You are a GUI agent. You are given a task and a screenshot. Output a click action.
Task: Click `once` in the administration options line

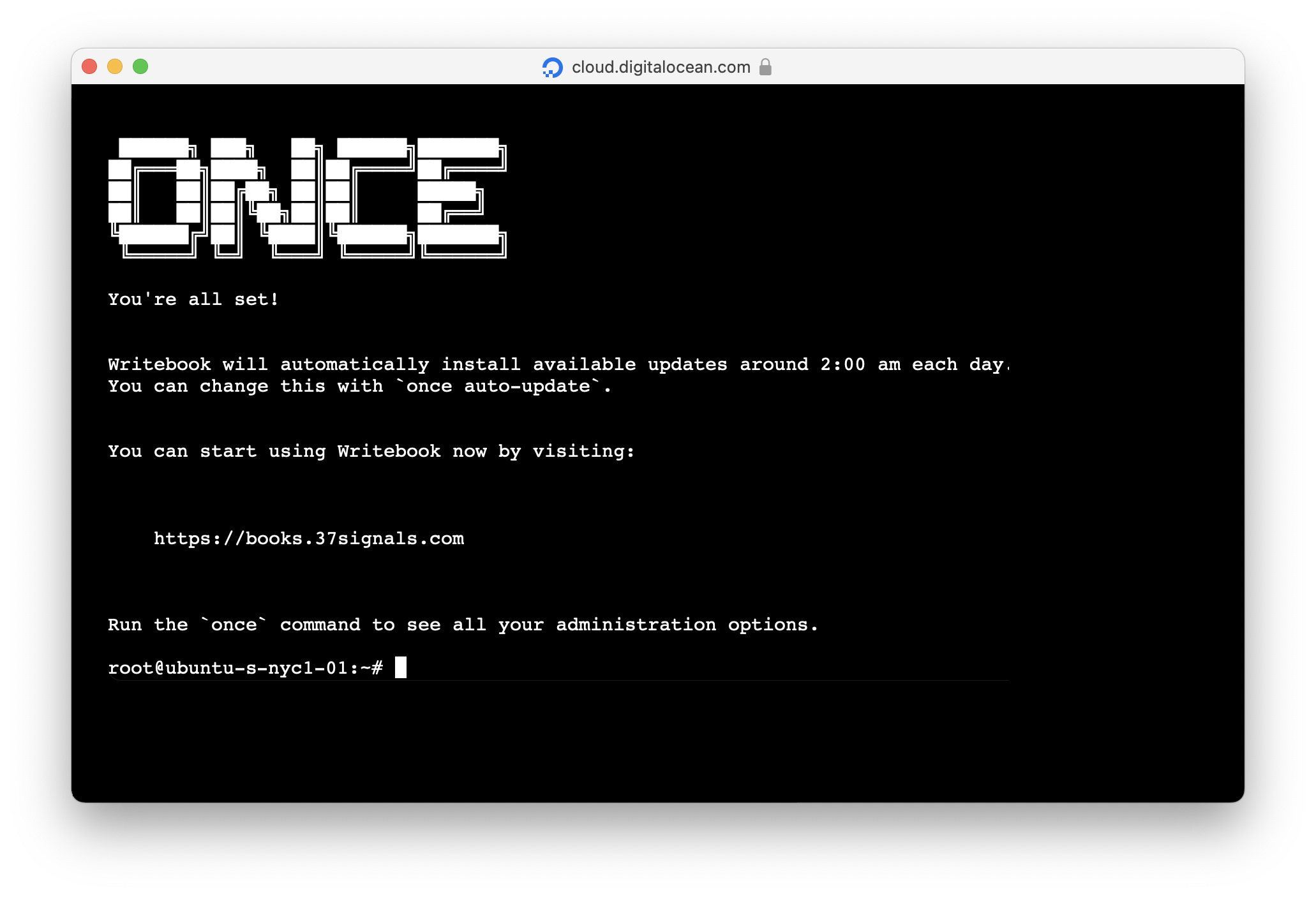coord(234,625)
